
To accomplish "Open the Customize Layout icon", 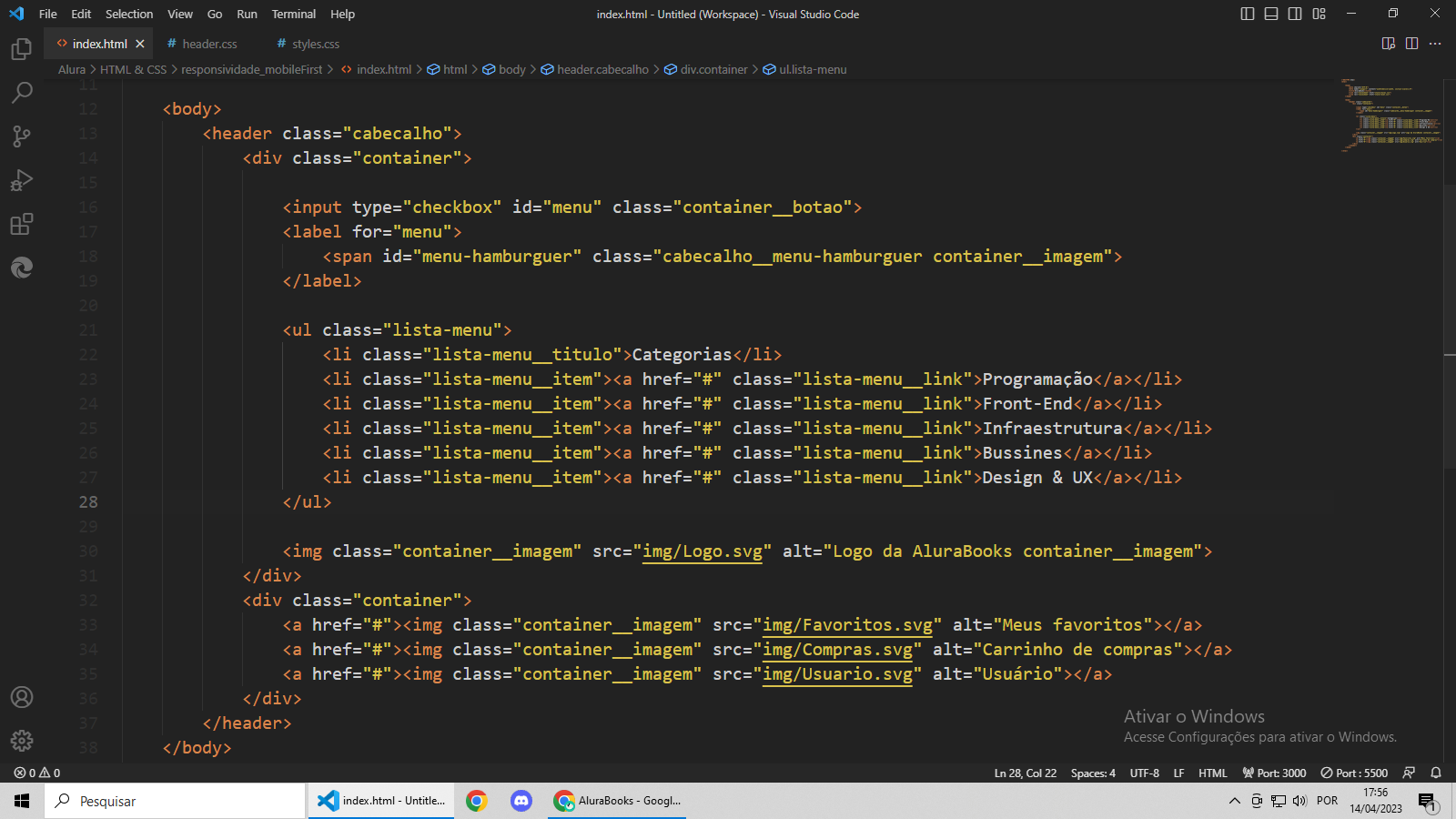I will (1319, 14).
